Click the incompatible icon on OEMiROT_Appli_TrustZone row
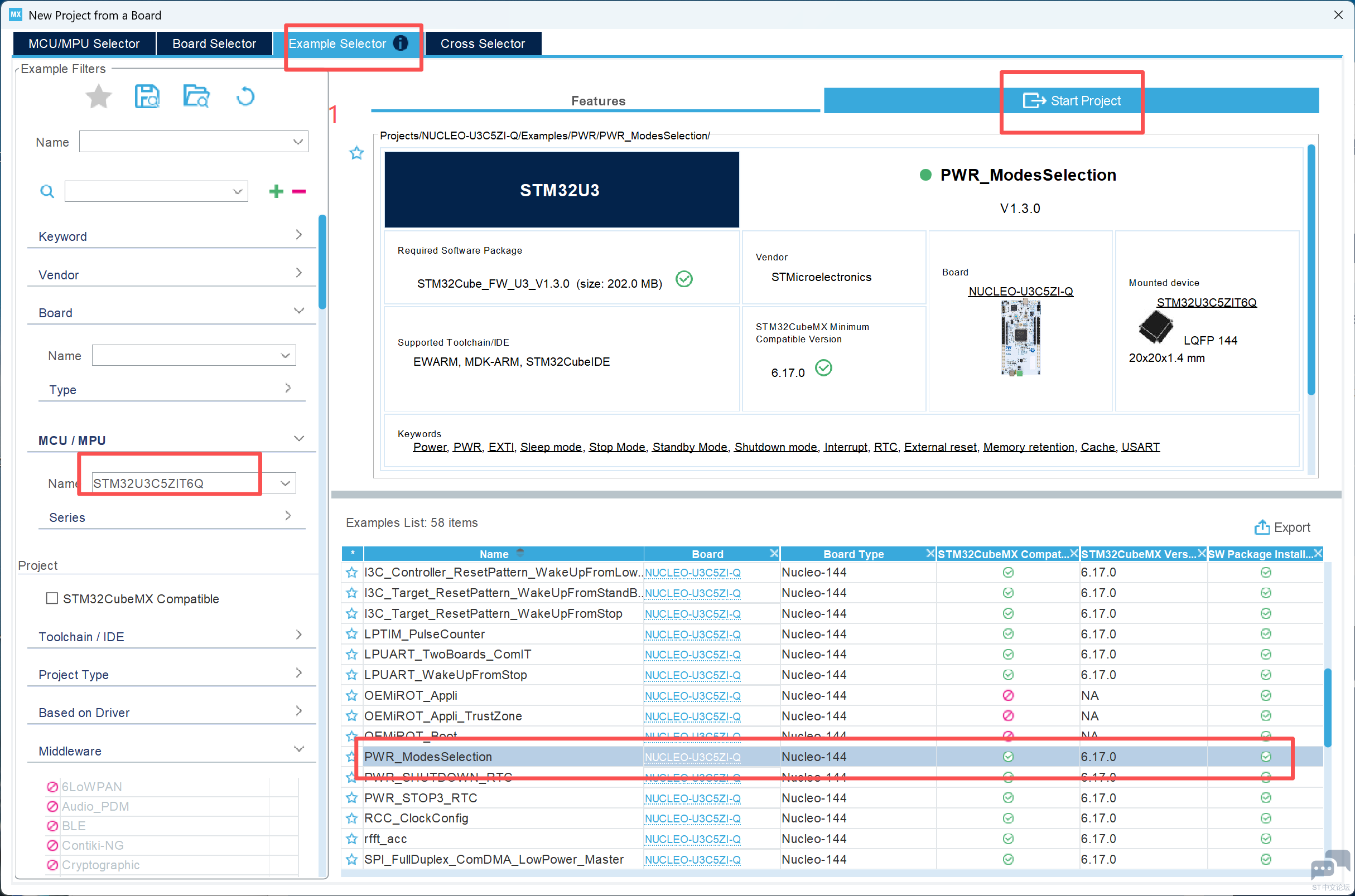 pos(1008,716)
